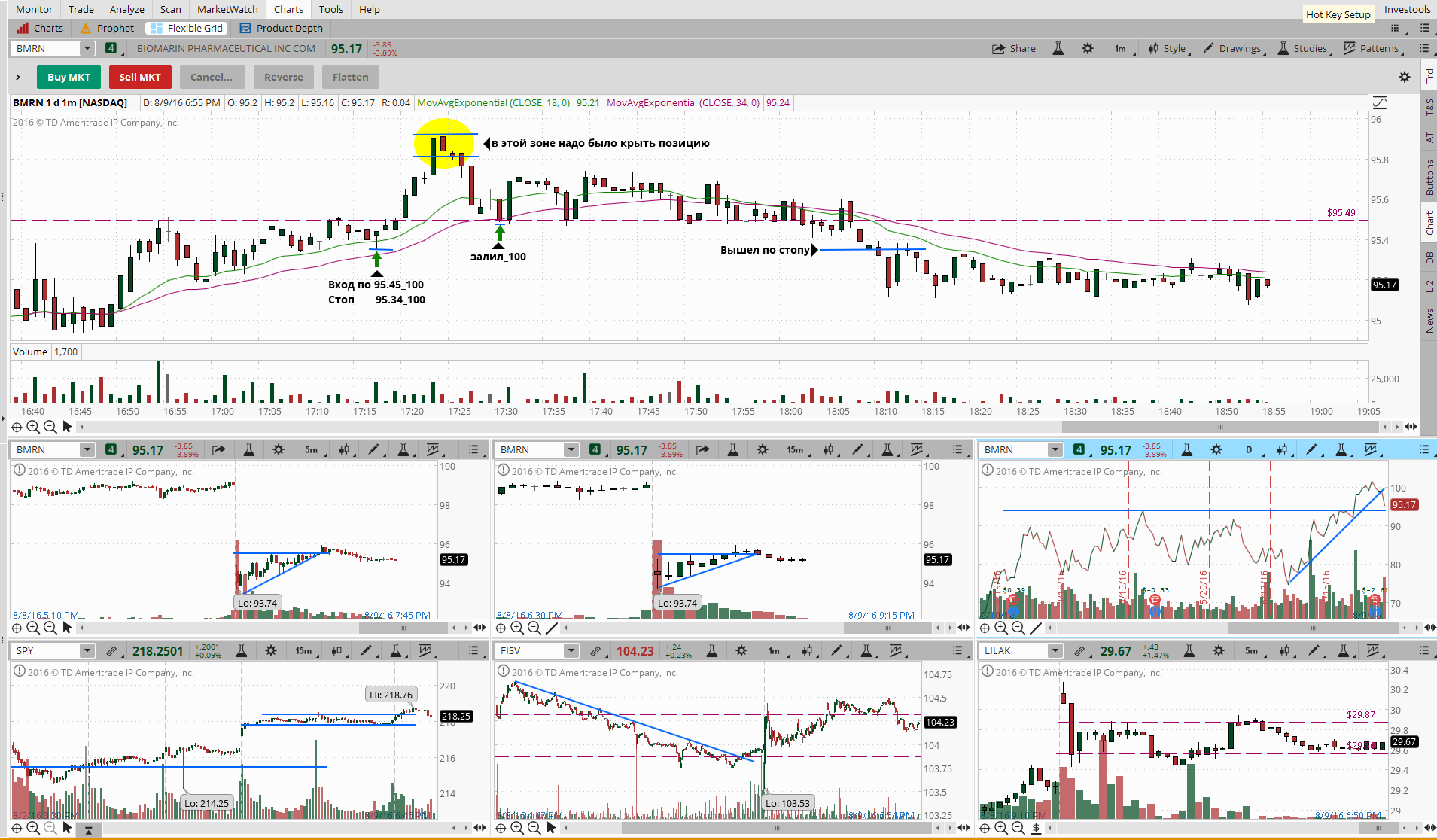Open the symbol dropdown of the FISV chart
The height and width of the screenshot is (840, 1437).
(571, 650)
